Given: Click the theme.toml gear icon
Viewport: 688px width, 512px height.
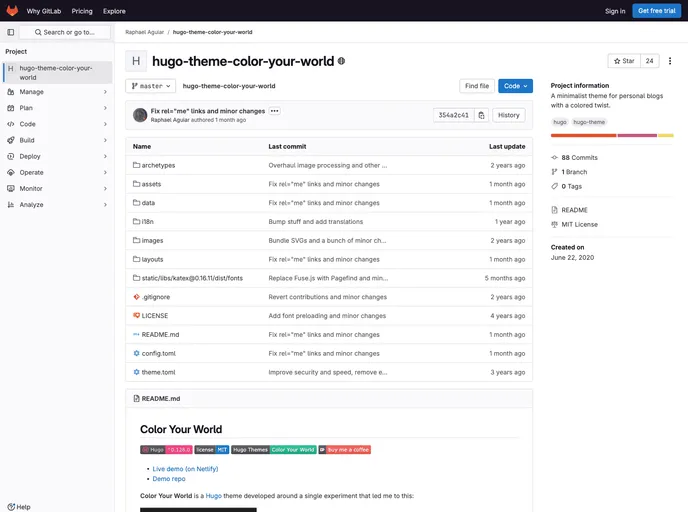Looking at the screenshot, I should pos(136,372).
